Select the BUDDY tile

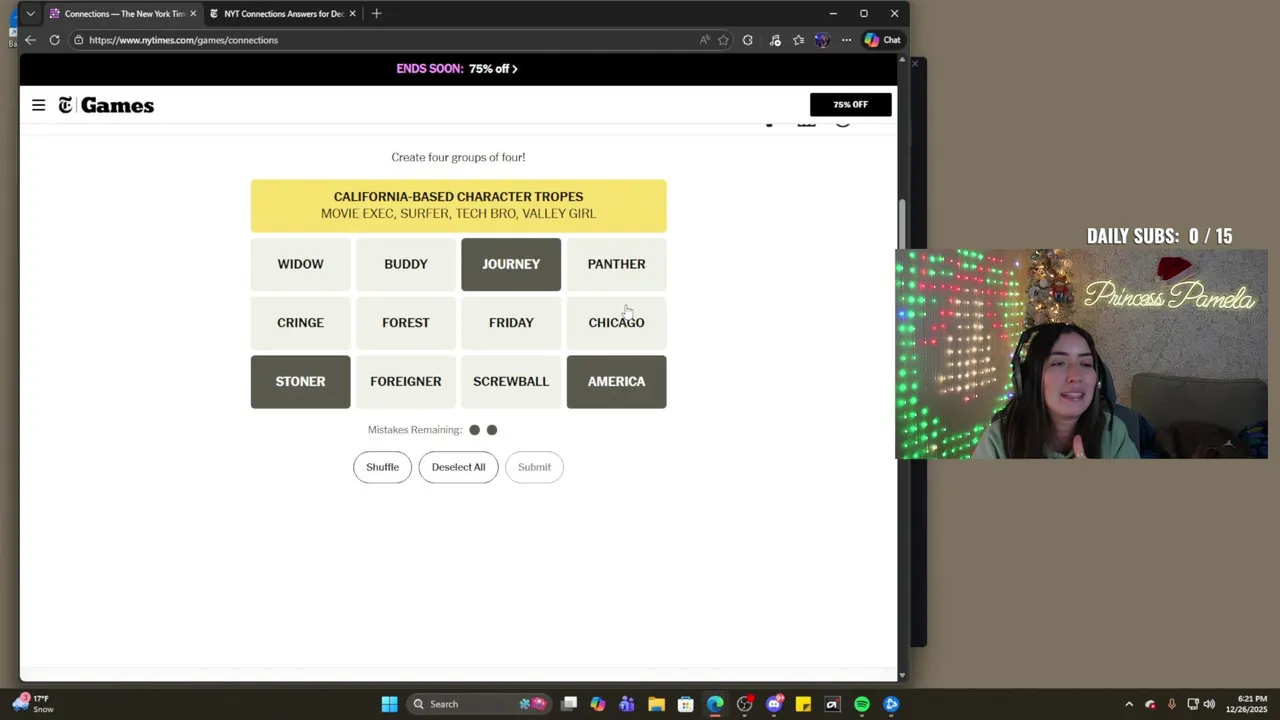(x=406, y=264)
